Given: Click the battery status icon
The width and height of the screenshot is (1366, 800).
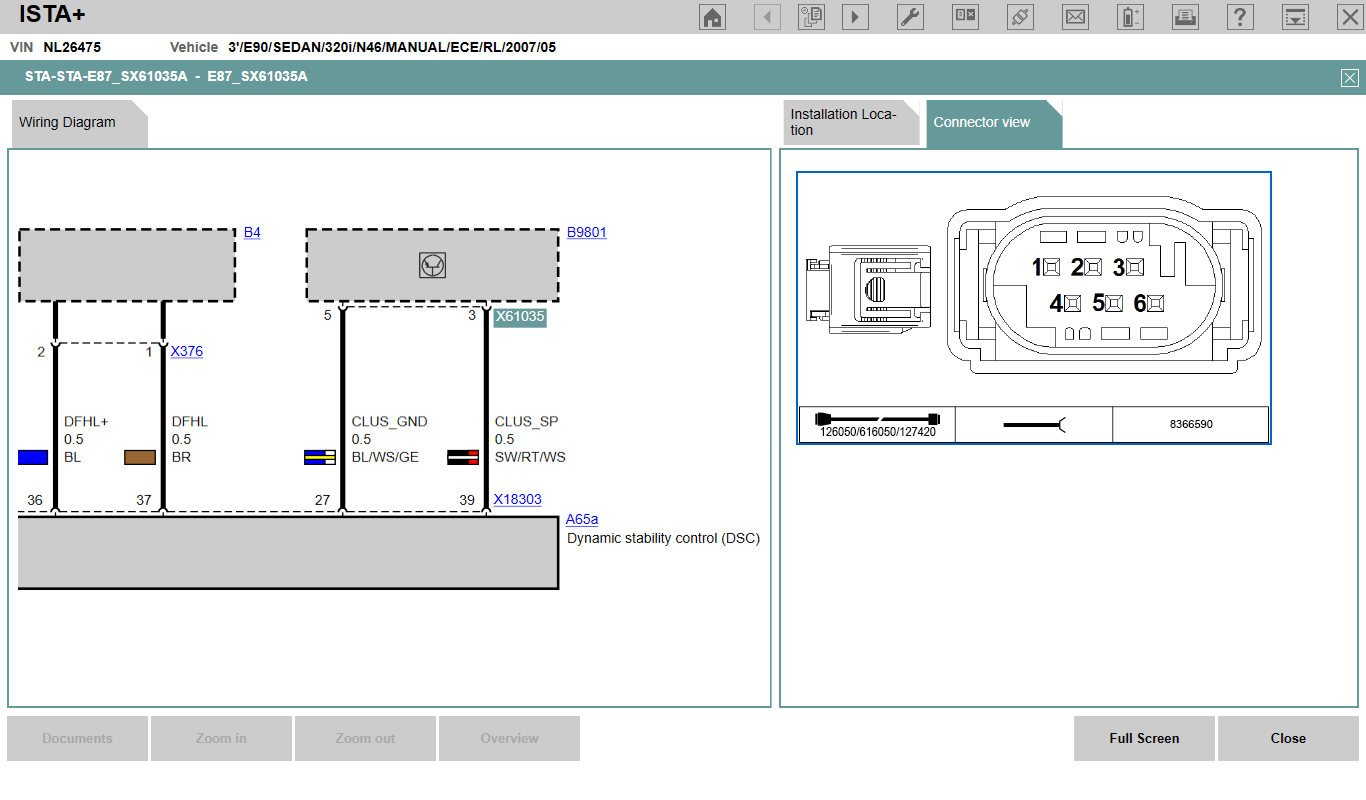Looking at the screenshot, I should click(x=1130, y=17).
